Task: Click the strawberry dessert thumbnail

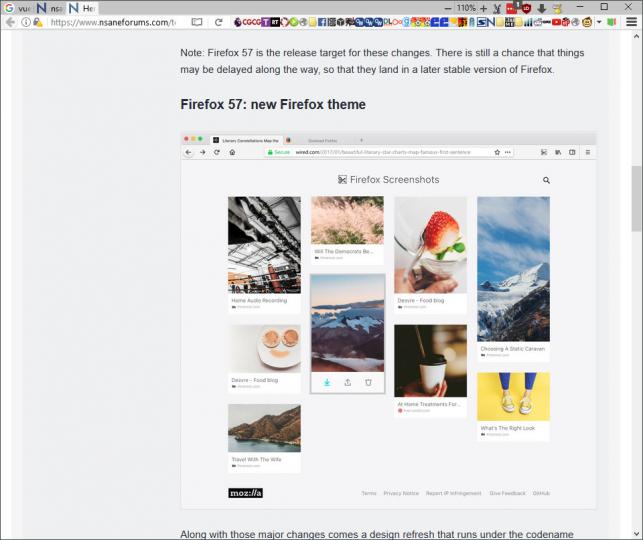Action: coord(430,245)
